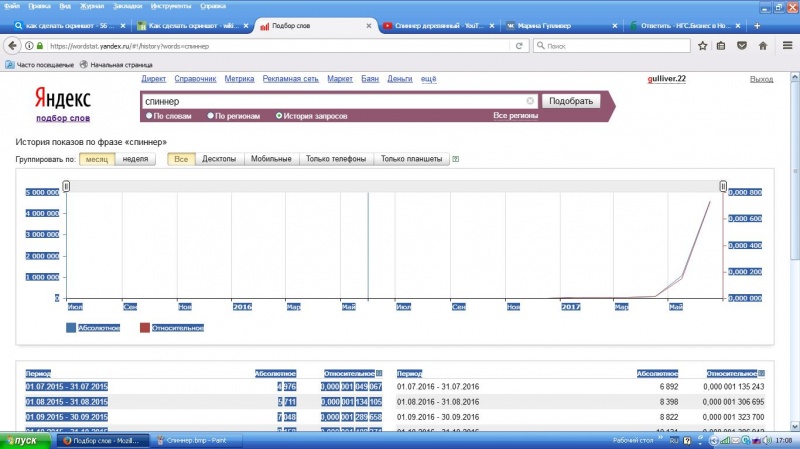This screenshot has height=449, width=800.
Task: Show data for Все devices
Action: (x=181, y=159)
